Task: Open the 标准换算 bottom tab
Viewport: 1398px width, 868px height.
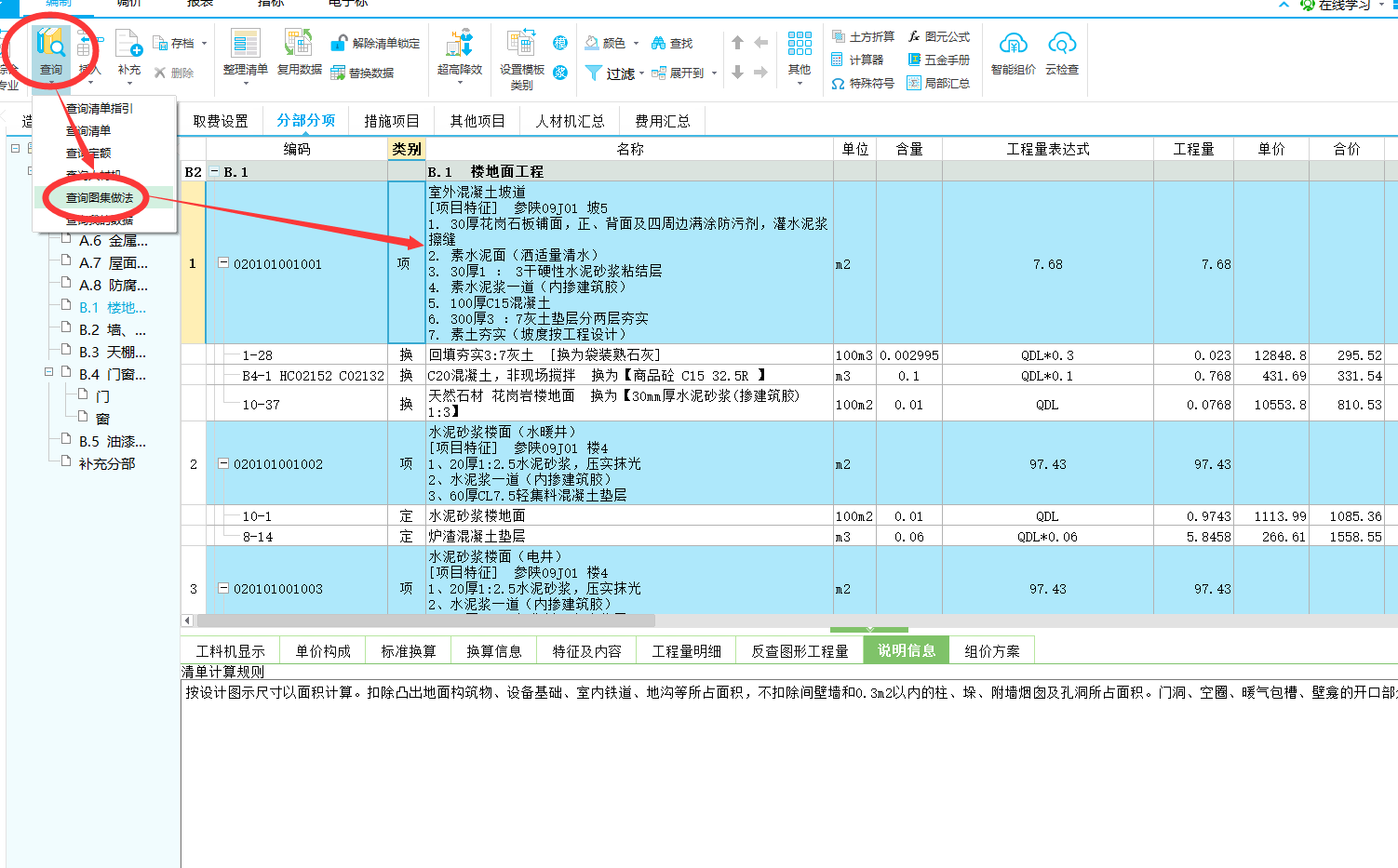Action: tap(409, 651)
